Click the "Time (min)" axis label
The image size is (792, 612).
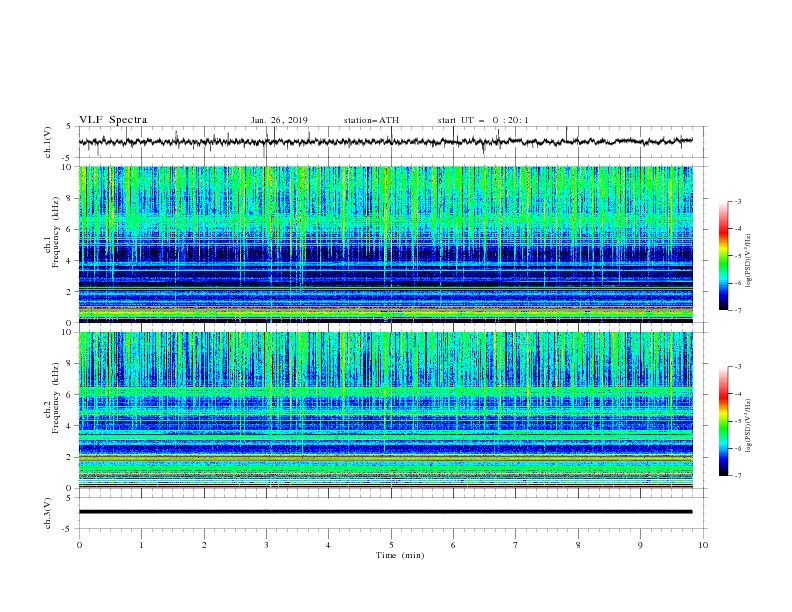400,555
